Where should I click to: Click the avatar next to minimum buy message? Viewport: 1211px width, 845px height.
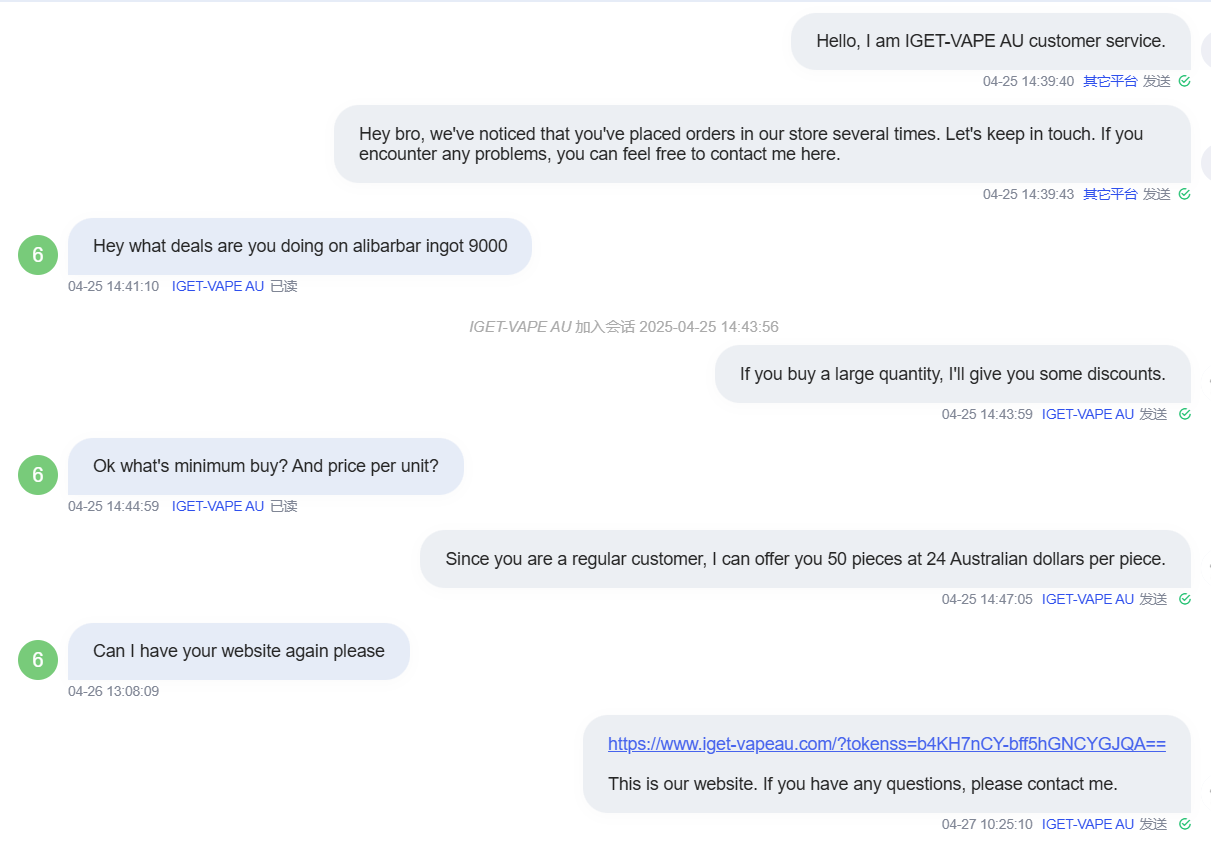[x=38, y=474]
